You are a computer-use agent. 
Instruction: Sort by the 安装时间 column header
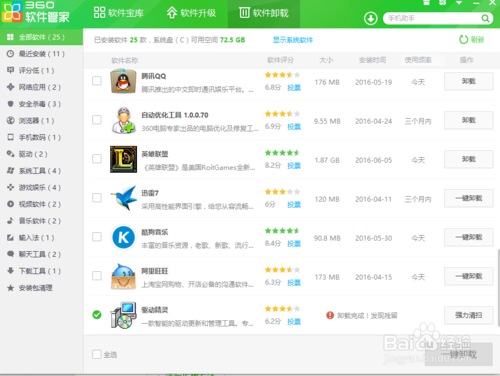(x=372, y=60)
